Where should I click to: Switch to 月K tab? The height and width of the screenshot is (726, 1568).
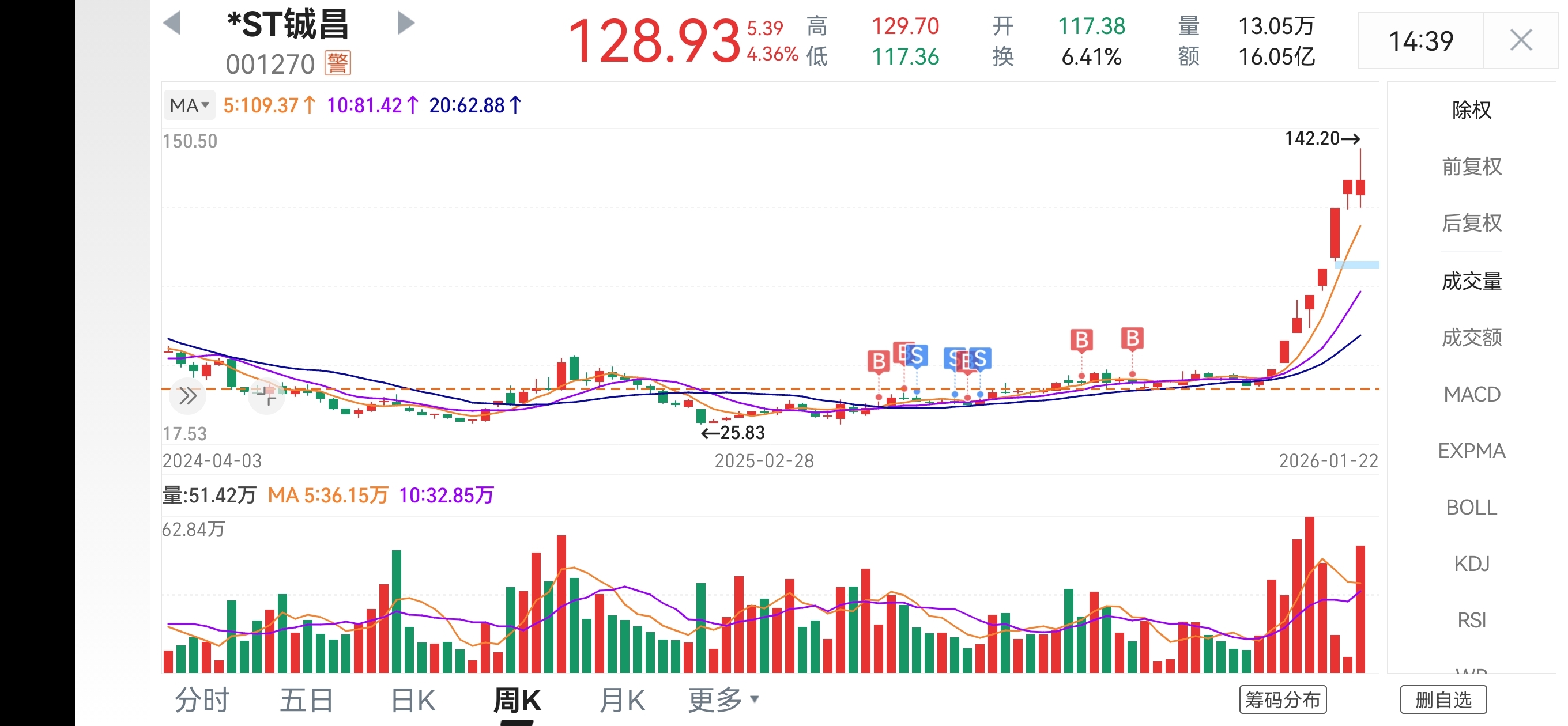pyautogui.click(x=622, y=700)
